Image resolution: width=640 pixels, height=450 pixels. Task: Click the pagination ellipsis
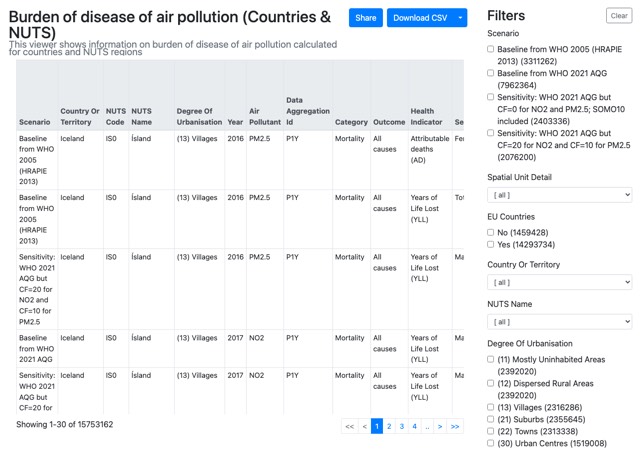[x=427, y=426]
